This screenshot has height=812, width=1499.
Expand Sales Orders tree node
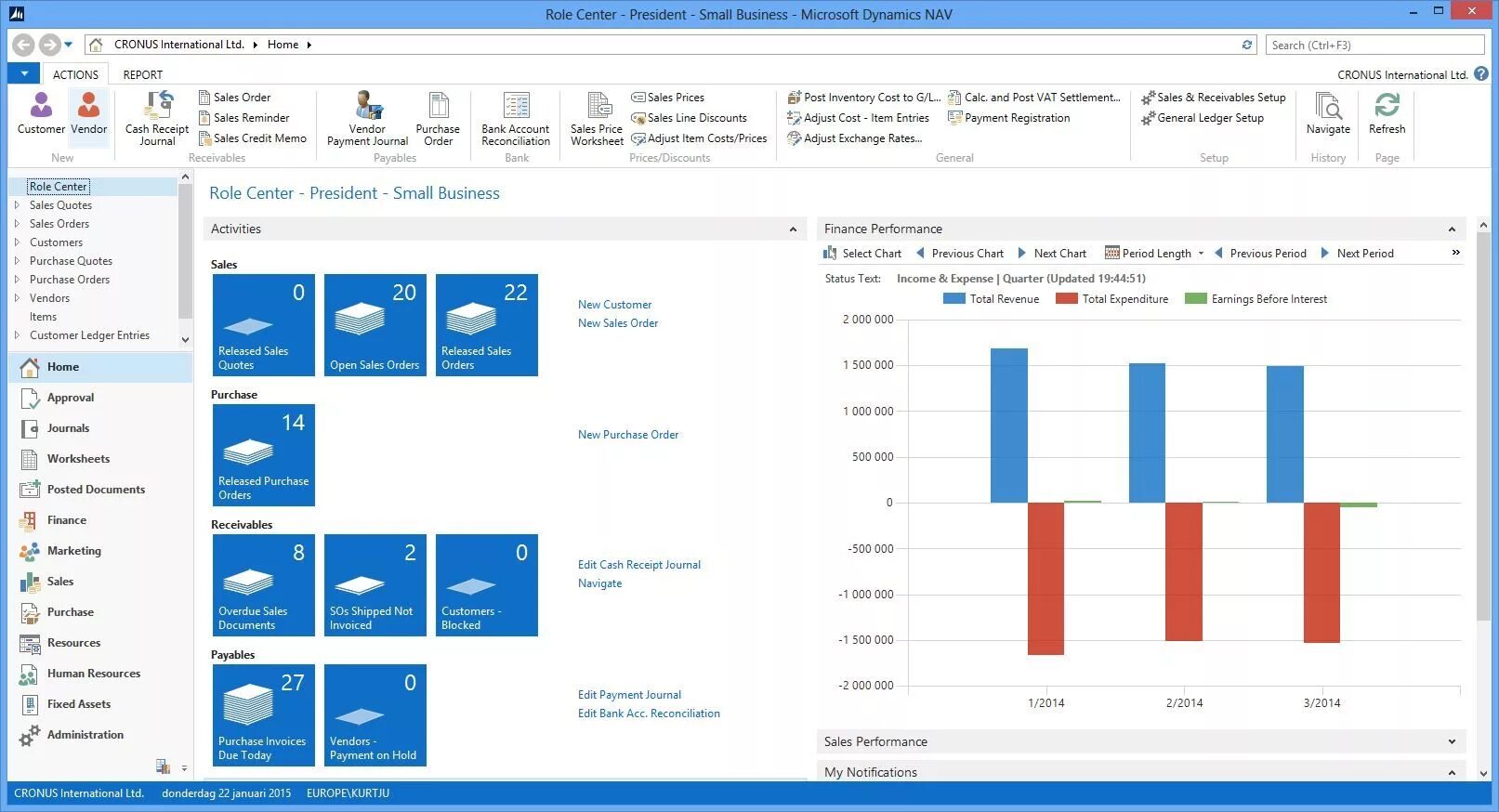(x=17, y=223)
